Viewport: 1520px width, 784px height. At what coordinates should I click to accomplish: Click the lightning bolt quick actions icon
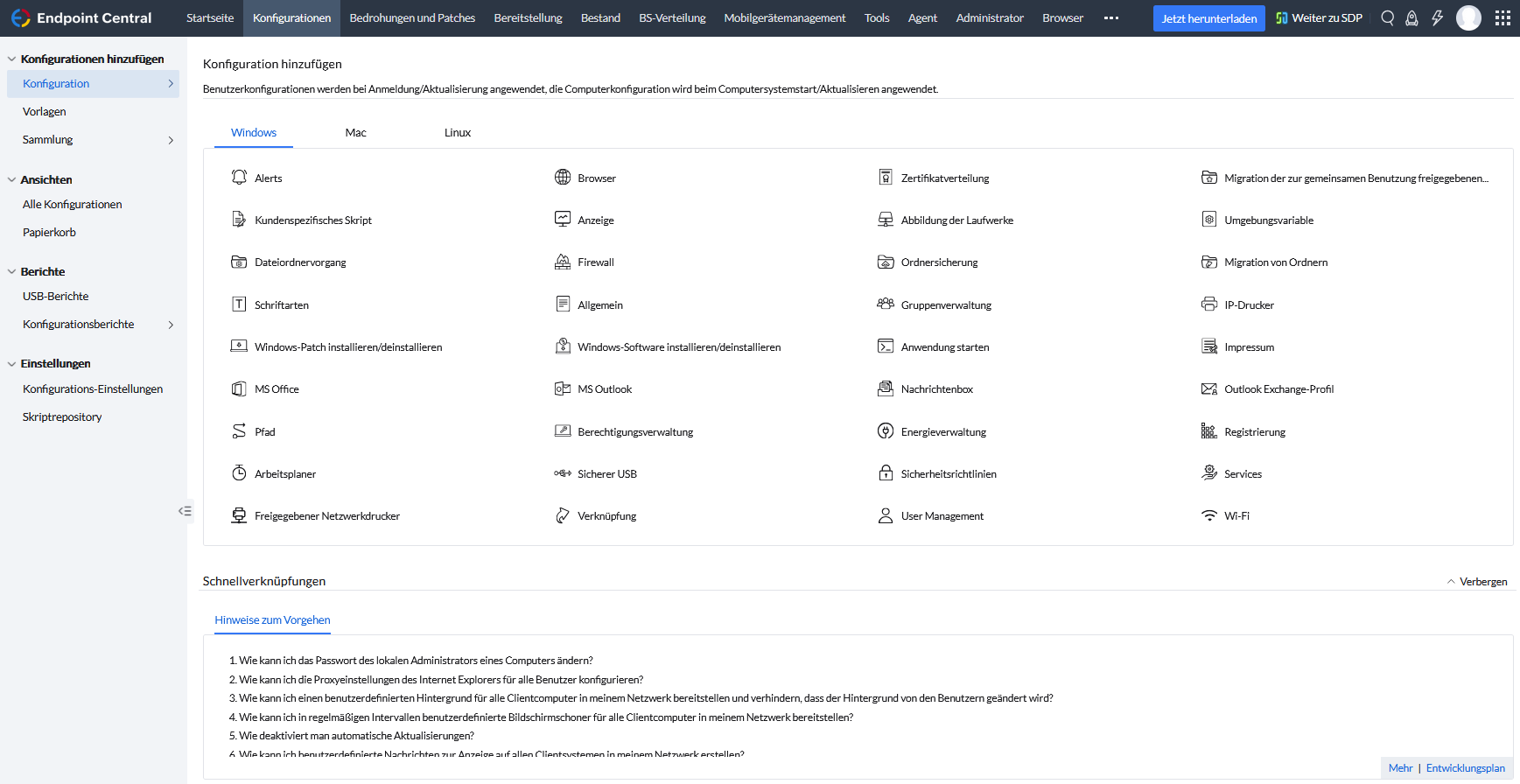point(1437,17)
